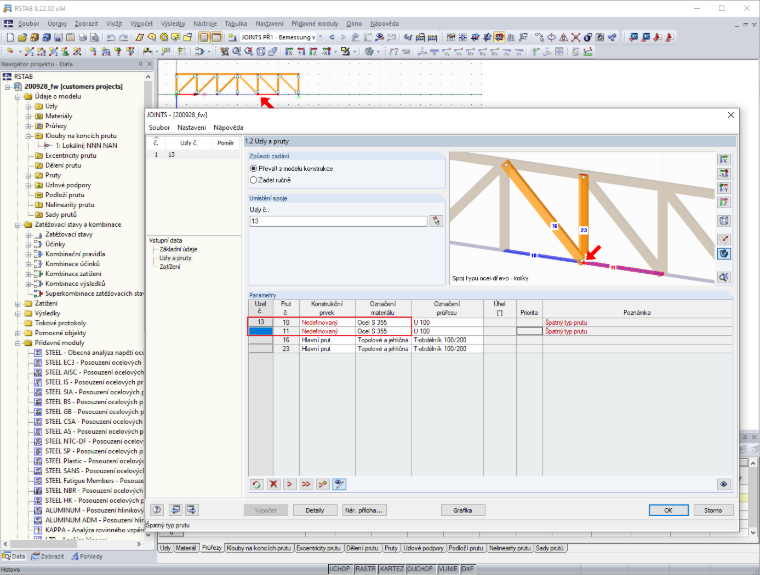Expand the Materiály tree node
The width and height of the screenshot is (760, 575).
click(x=28, y=116)
